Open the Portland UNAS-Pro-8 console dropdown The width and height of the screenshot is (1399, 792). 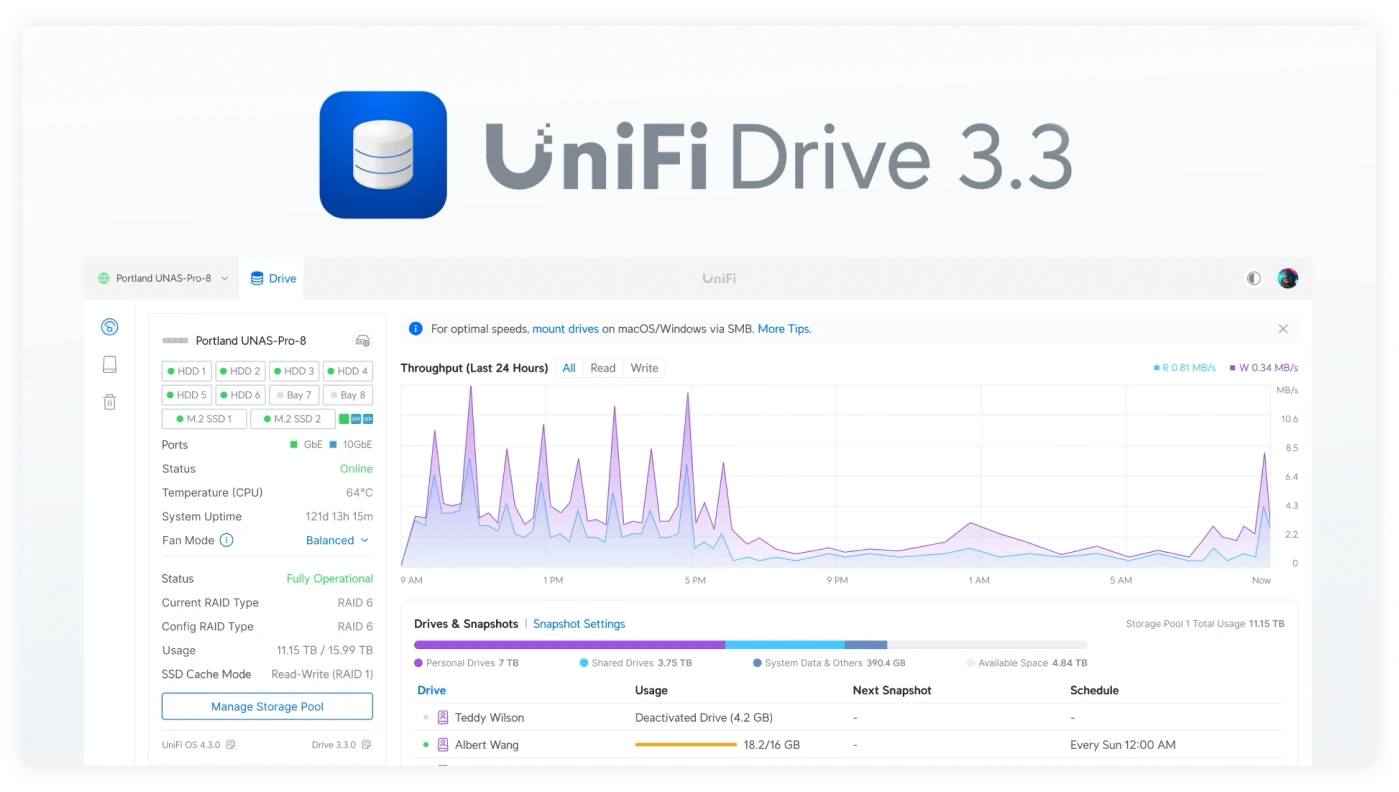[163, 279]
